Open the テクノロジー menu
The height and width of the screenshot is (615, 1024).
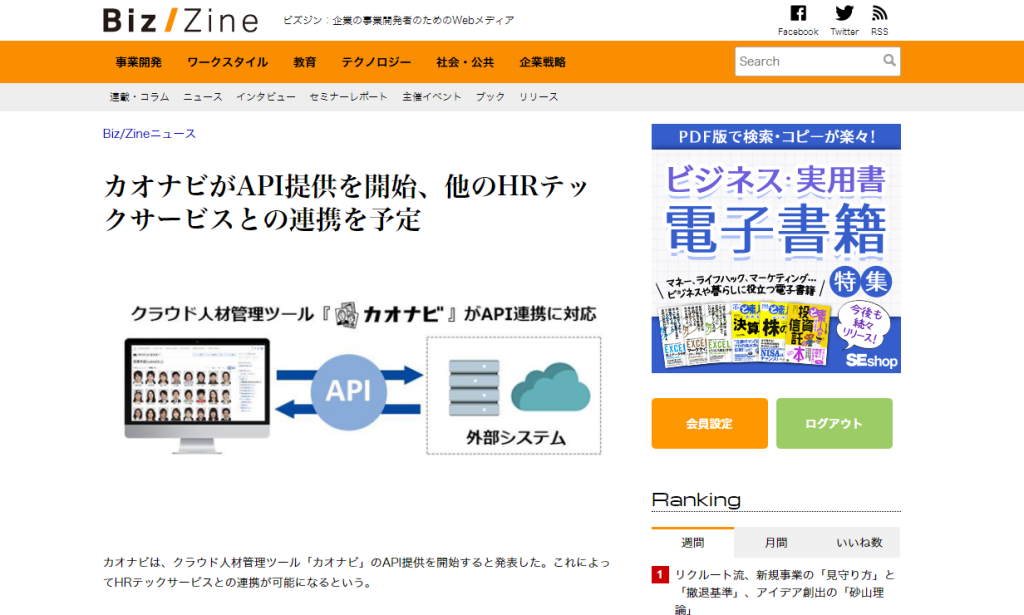[x=376, y=62]
